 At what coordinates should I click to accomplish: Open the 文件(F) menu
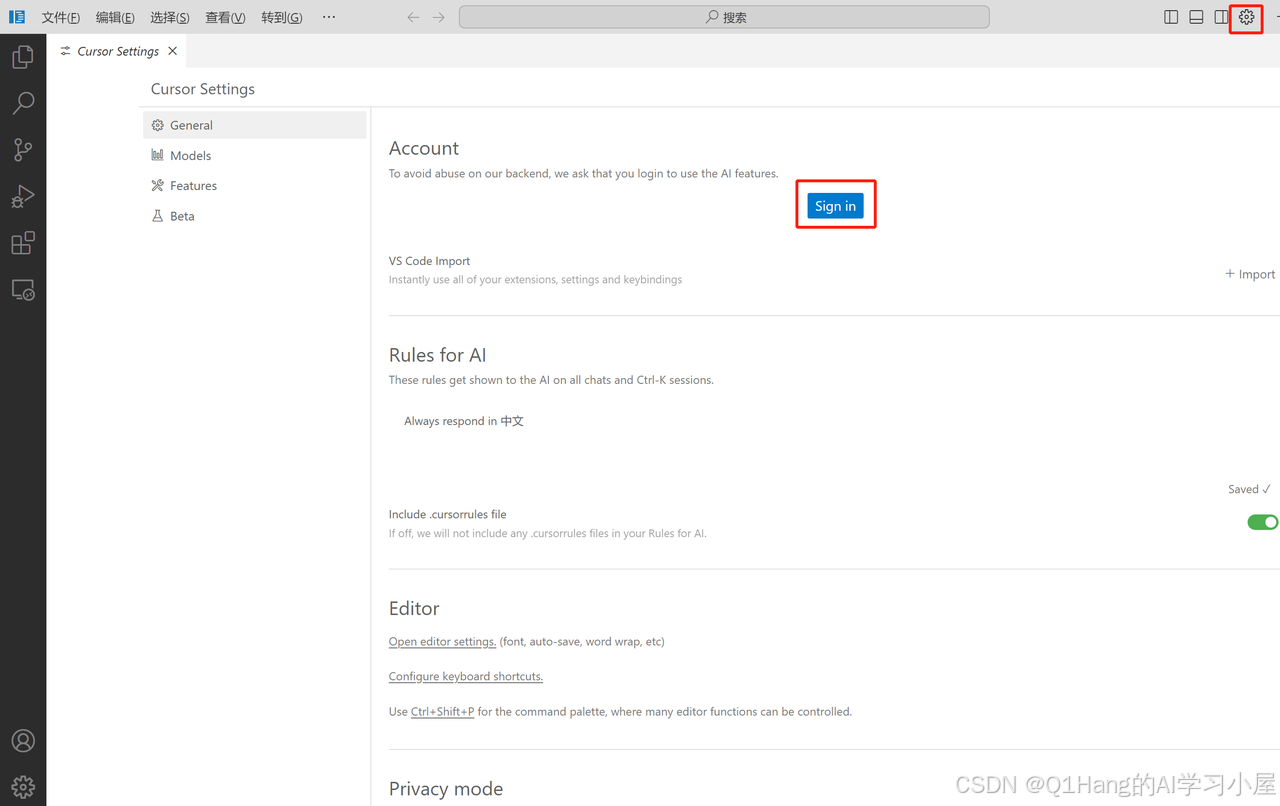pyautogui.click(x=61, y=17)
